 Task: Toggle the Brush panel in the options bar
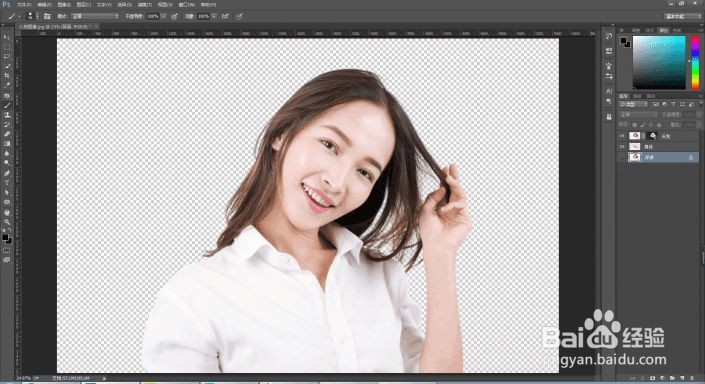tap(47, 16)
